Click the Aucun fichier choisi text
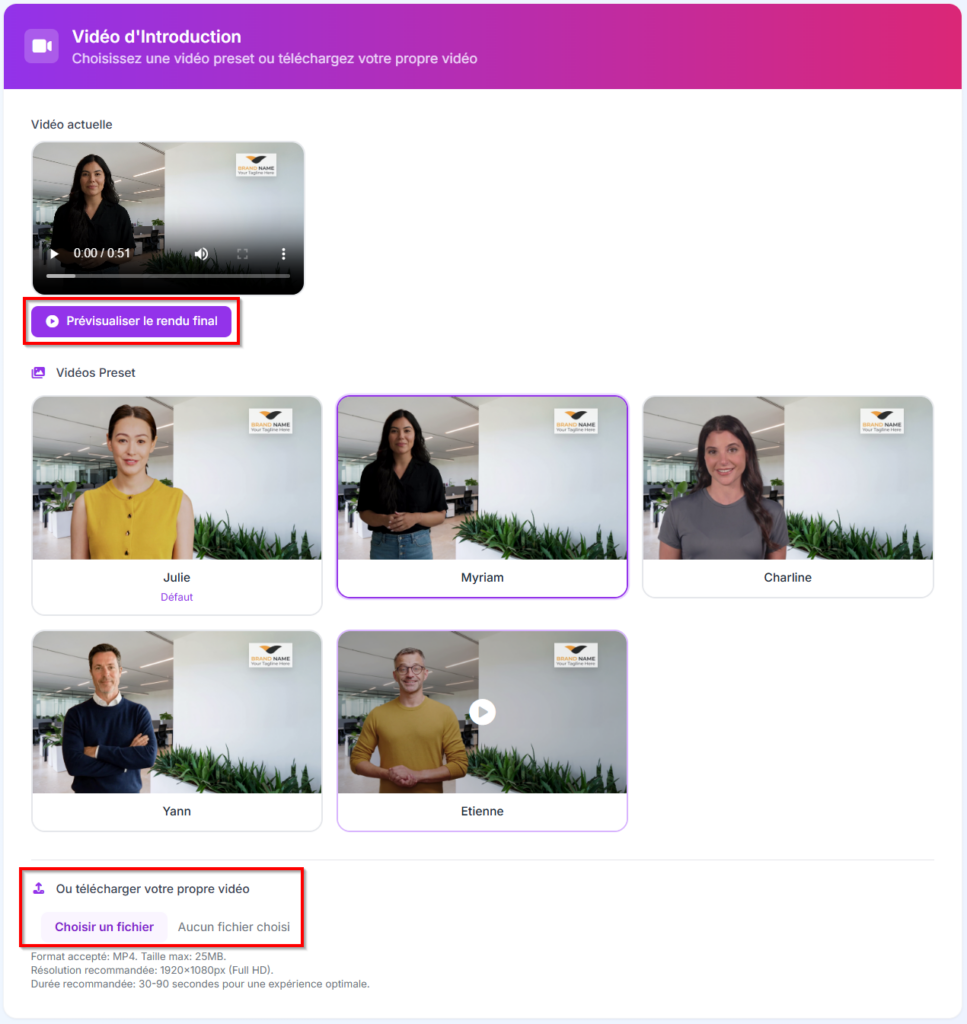 (x=234, y=927)
